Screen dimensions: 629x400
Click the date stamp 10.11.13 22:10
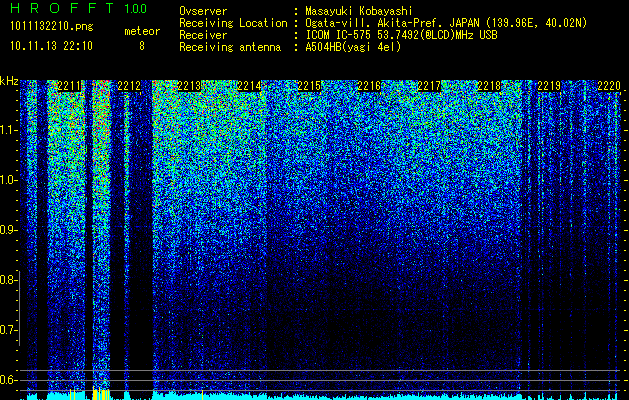[x=51, y=46]
